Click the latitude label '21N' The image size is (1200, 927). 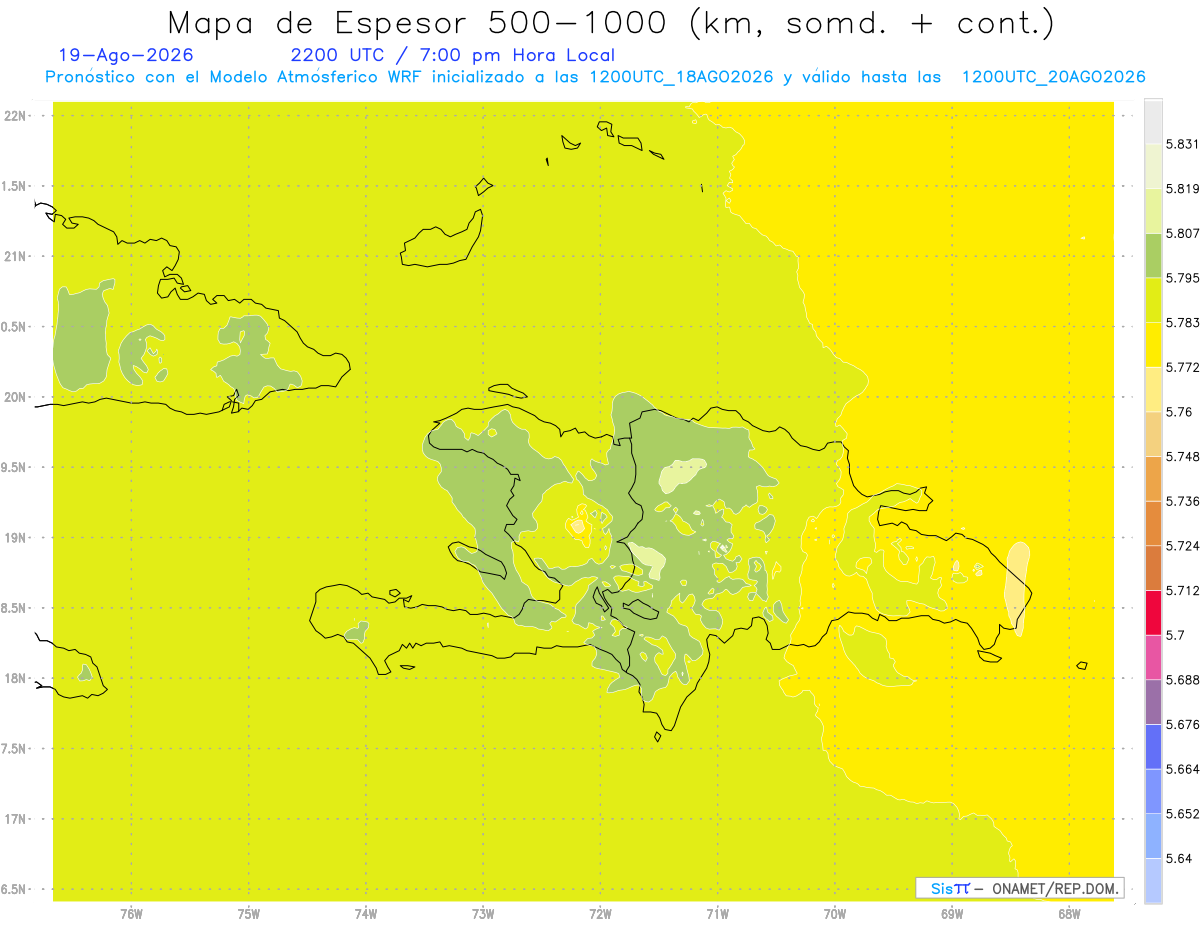(x=16, y=256)
